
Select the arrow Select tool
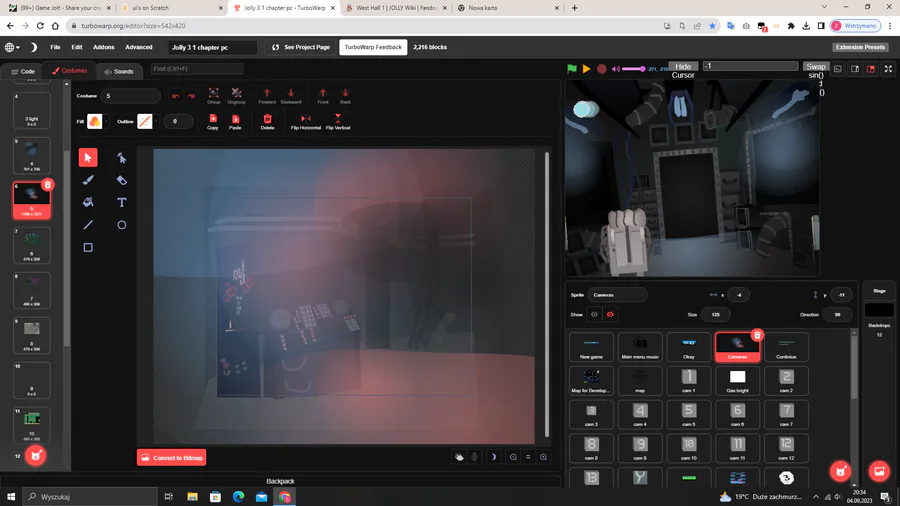click(88, 157)
